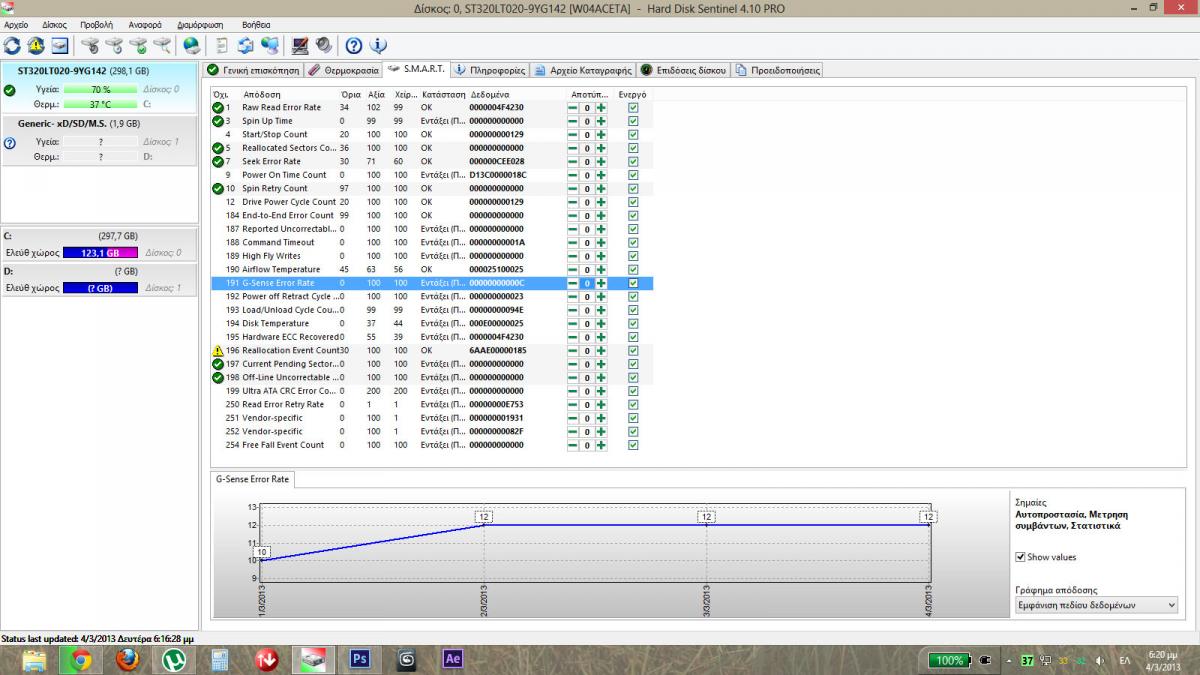Screen dimensions: 1200x675
Task: Uncheck Ενεργό box for Spin Up Time
Action: coord(633,121)
